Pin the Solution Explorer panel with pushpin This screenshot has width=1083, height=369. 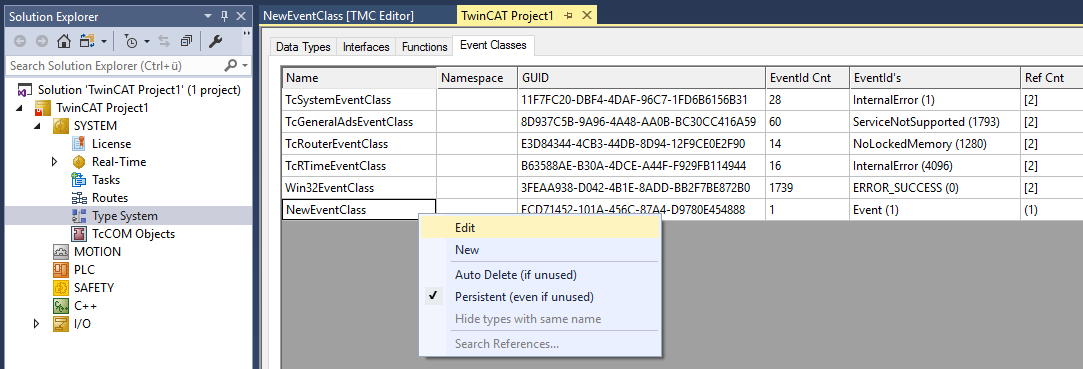point(224,17)
